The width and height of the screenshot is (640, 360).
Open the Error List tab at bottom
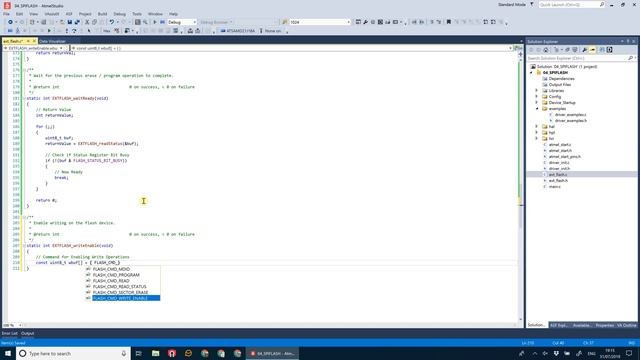click(x=9, y=333)
